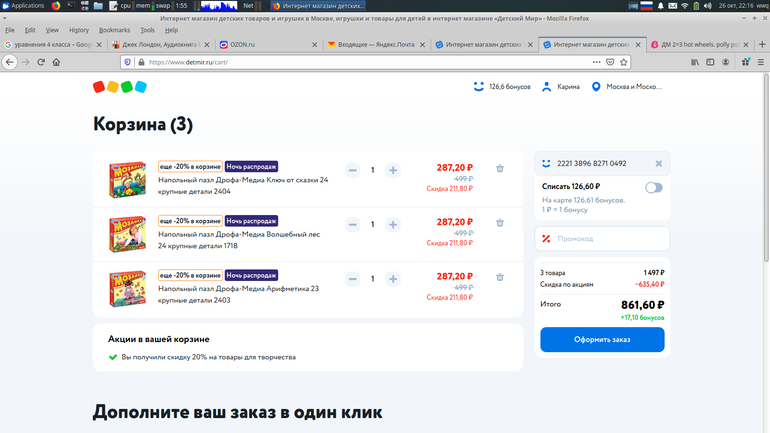Delete the Ключ от сказки puzzle from cart
Viewport: 770px width, 433px height.
click(x=500, y=169)
